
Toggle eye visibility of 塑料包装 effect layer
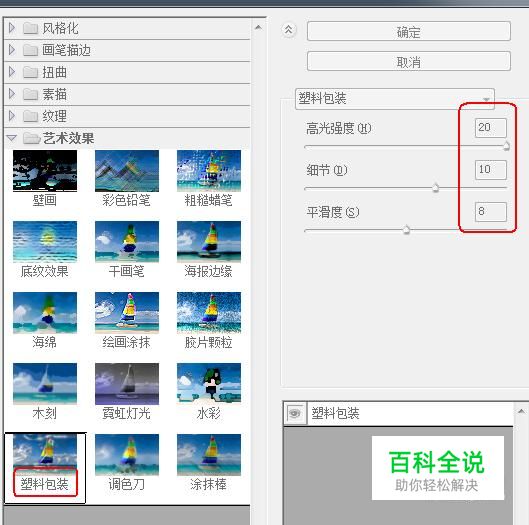click(x=295, y=413)
